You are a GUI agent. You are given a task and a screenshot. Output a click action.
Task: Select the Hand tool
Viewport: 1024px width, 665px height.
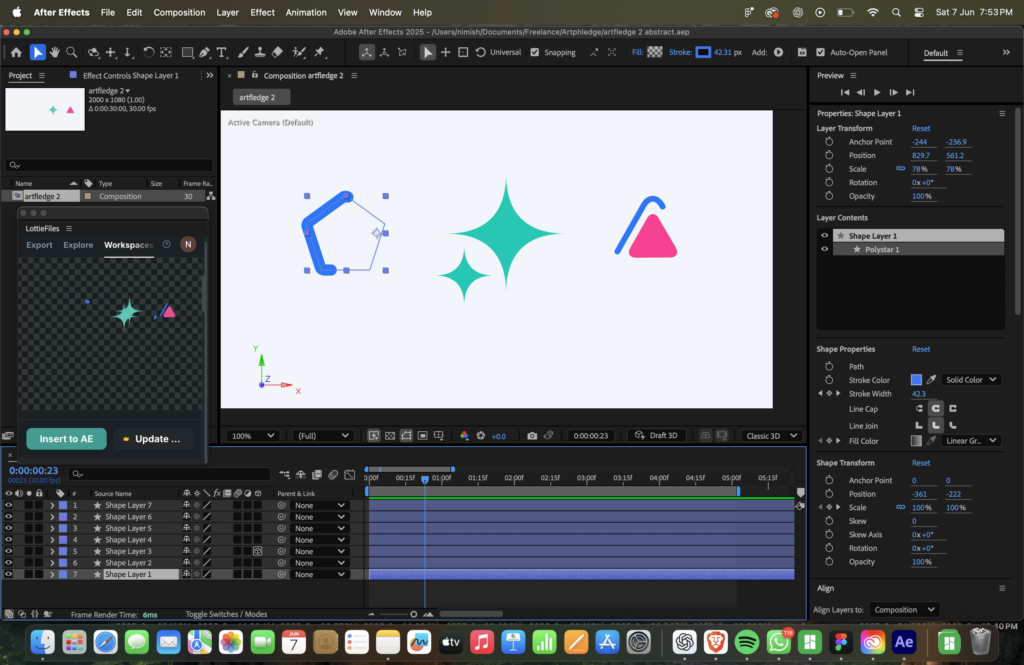tap(54, 52)
